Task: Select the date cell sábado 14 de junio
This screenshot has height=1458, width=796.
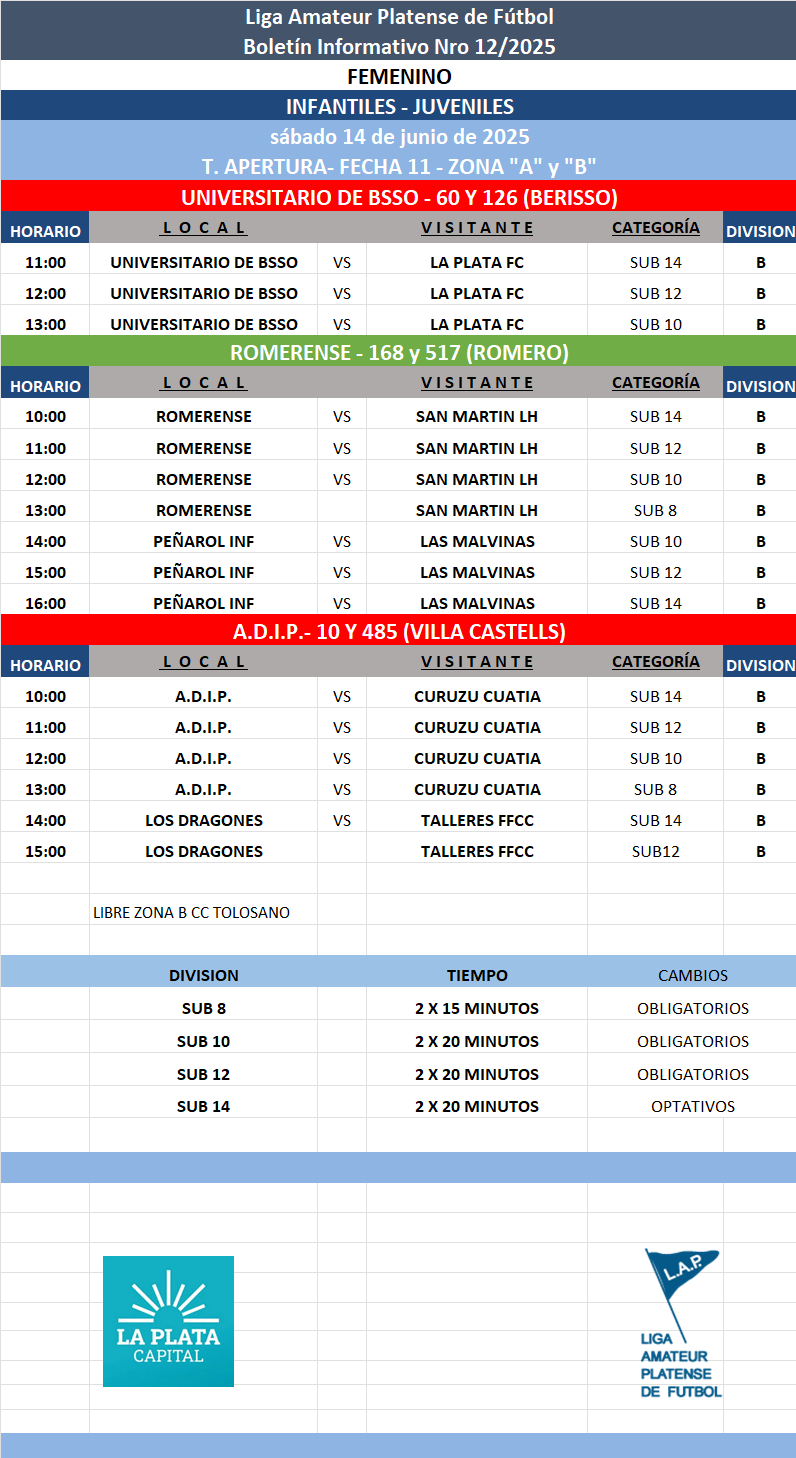Action: point(399,136)
